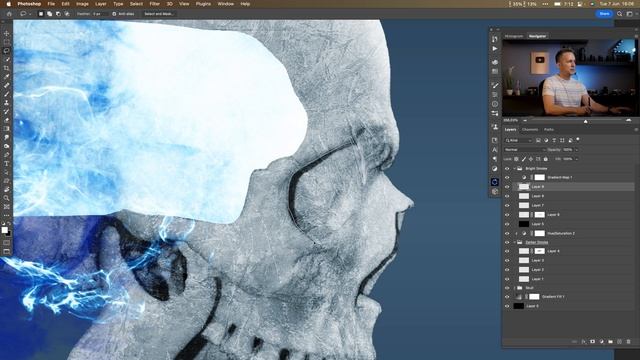
Task: Open the Opacity slider dropdown arrow
Action: [x=576, y=150]
